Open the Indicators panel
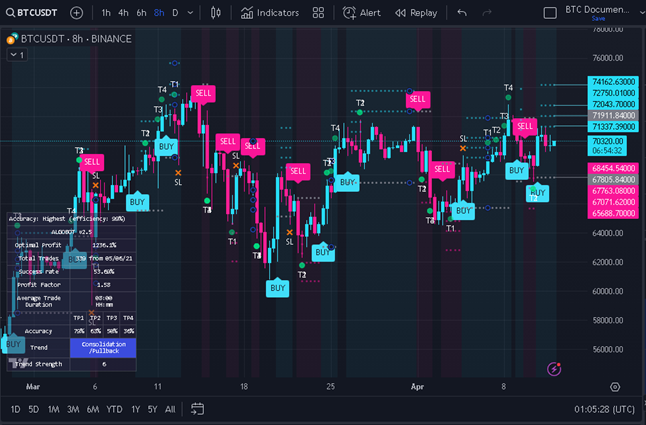This screenshot has width=646, height=425. (x=270, y=13)
